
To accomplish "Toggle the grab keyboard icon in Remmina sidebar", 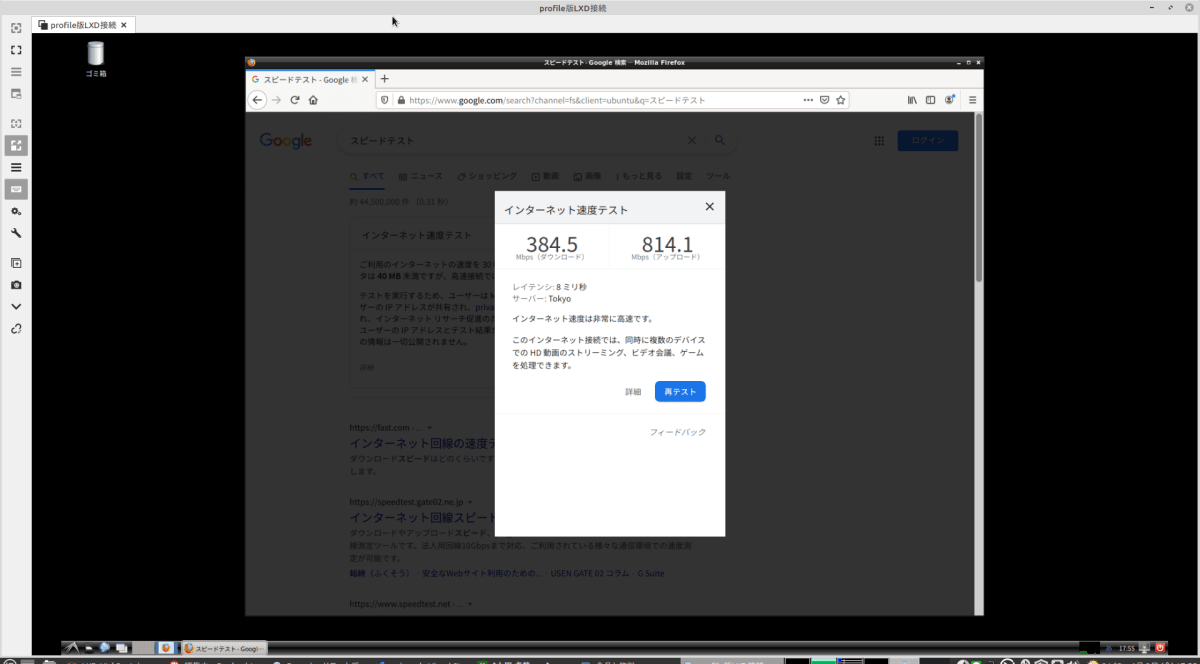I will [x=16, y=189].
